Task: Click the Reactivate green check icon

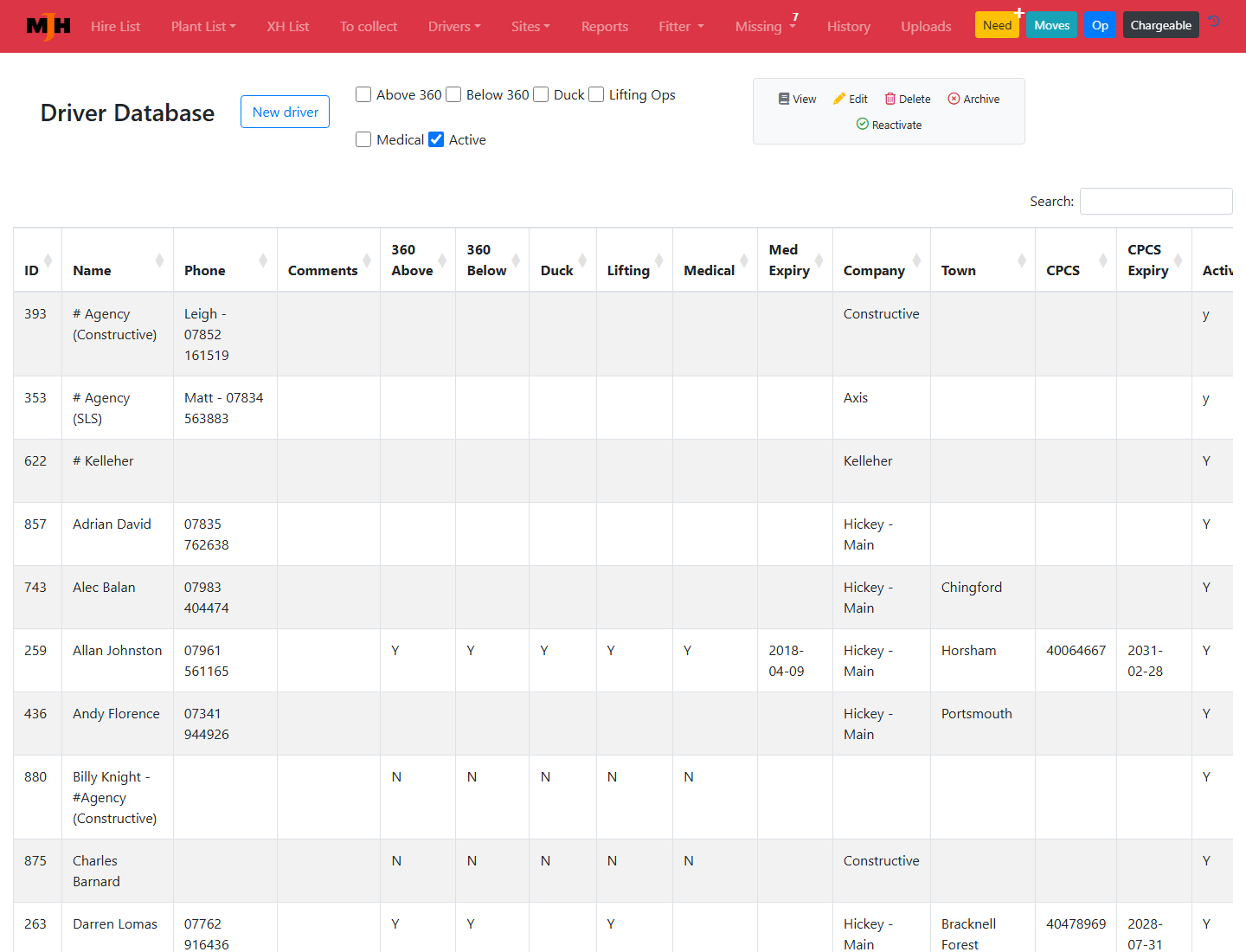Action: [863, 124]
